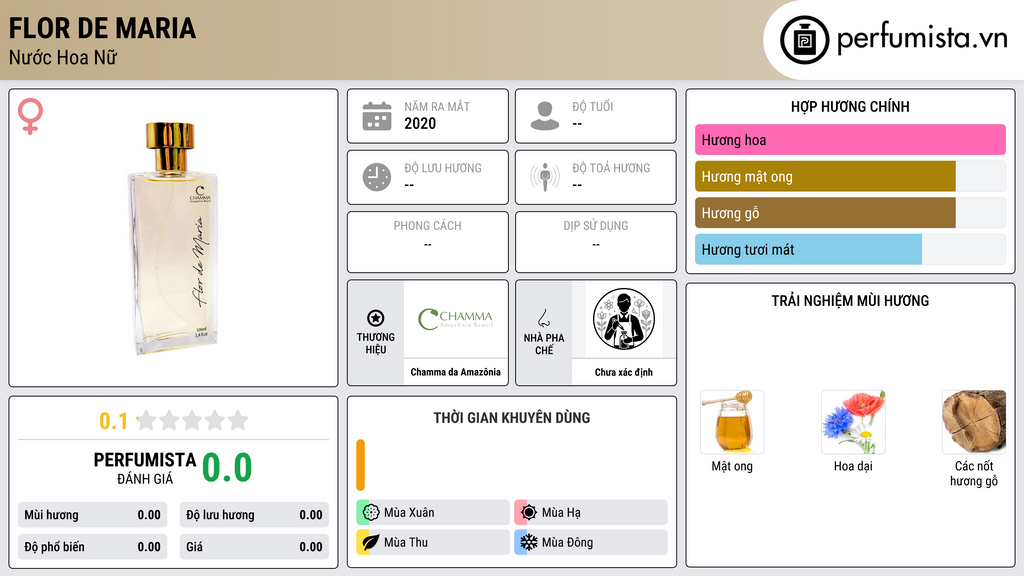Click the Phong cách style card
Viewport: 1024px width, 576px height.
click(428, 242)
